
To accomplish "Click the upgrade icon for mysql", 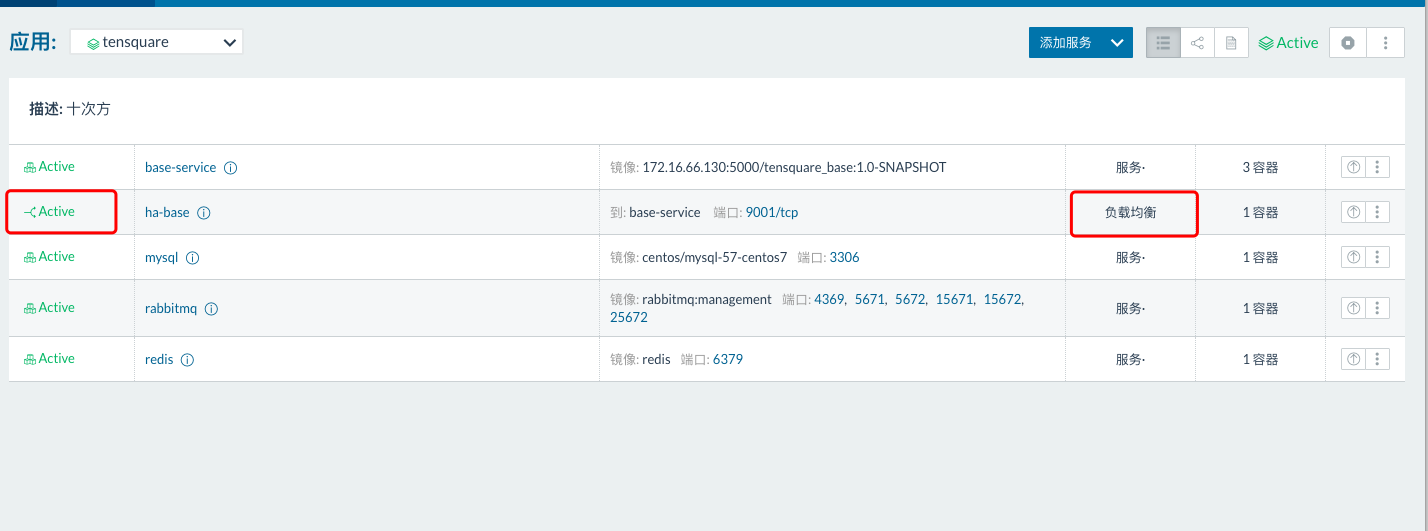I will coord(1353,257).
